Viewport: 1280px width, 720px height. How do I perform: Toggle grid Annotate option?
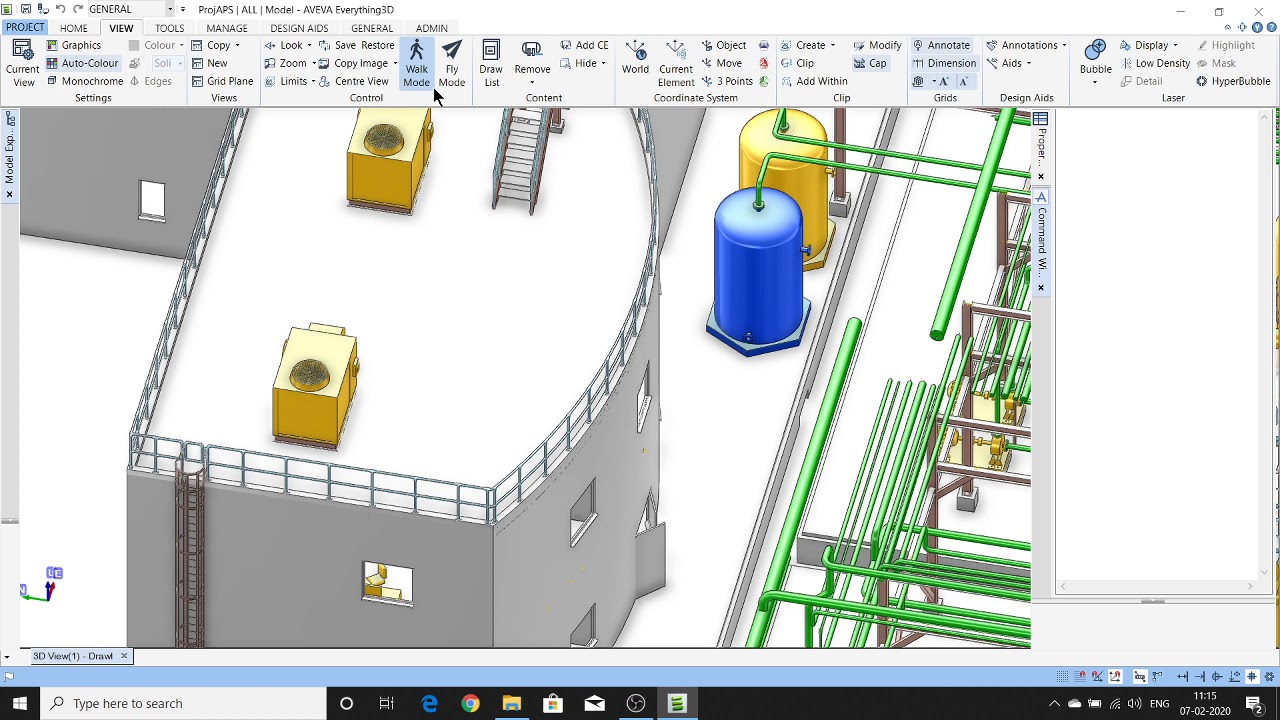[x=941, y=45]
